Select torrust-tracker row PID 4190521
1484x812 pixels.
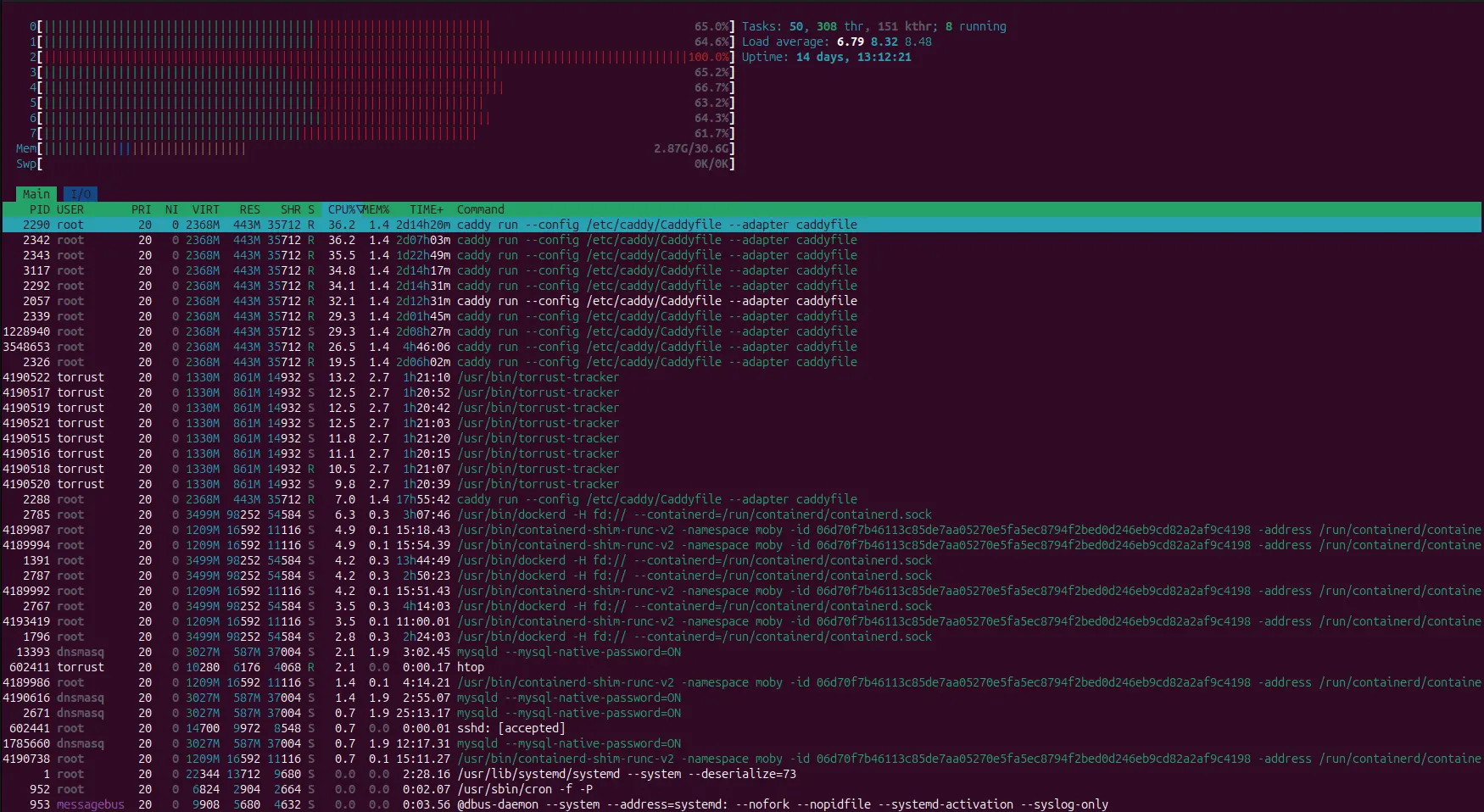(x=742, y=423)
